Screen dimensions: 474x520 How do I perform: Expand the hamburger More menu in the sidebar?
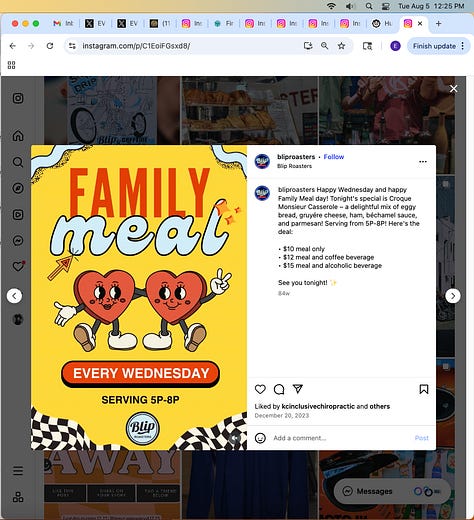18,471
